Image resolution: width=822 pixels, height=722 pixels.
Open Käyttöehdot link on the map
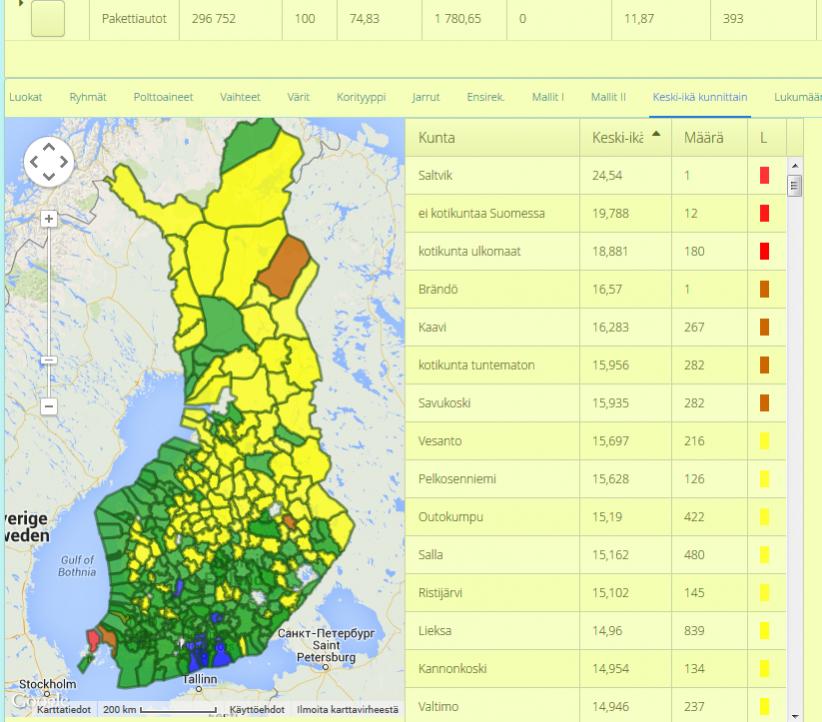tap(257, 709)
